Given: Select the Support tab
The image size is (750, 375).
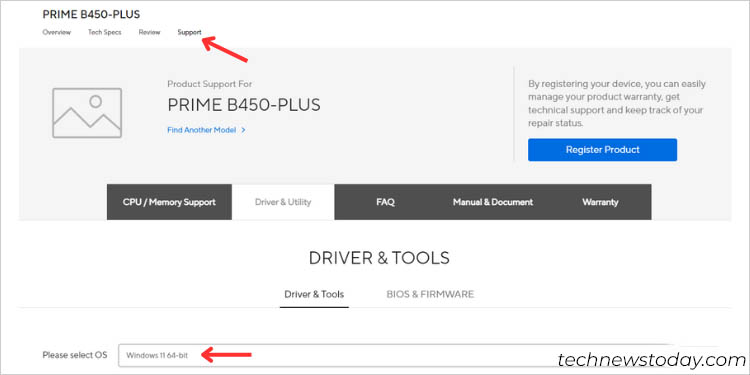Looking at the screenshot, I should tap(189, 33).
